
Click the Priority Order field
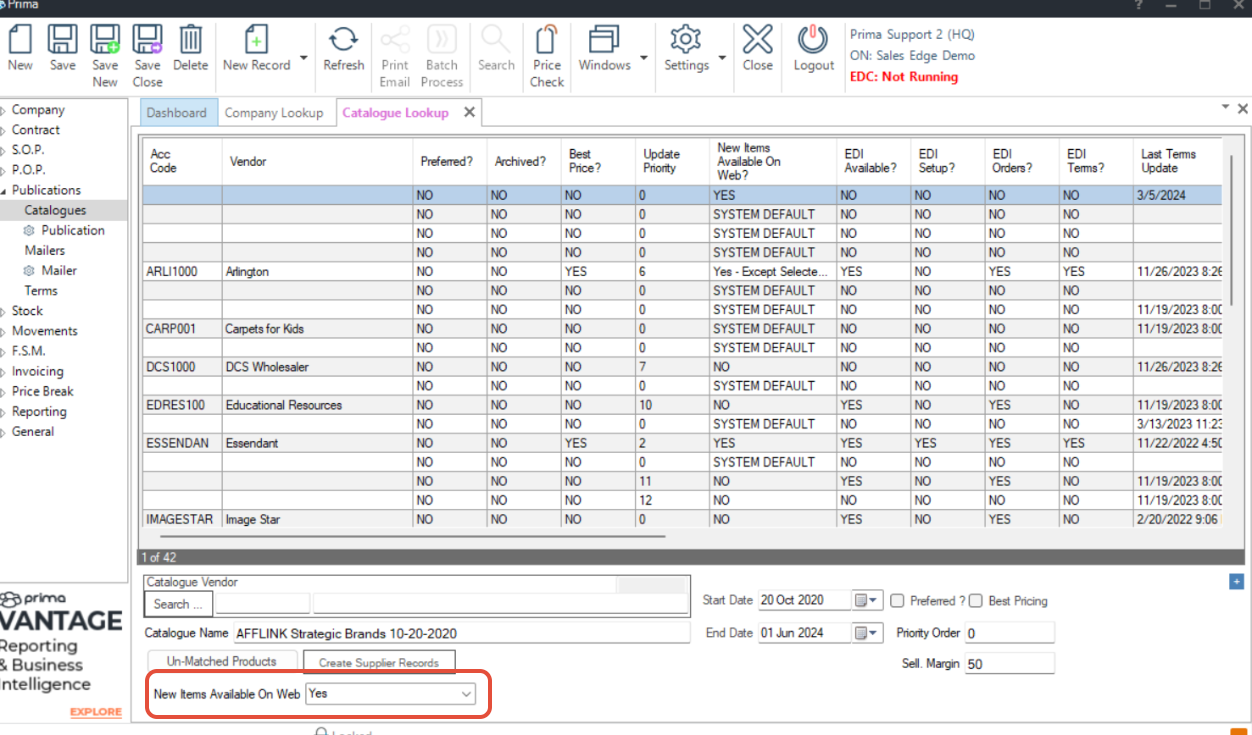point(1009,633)
